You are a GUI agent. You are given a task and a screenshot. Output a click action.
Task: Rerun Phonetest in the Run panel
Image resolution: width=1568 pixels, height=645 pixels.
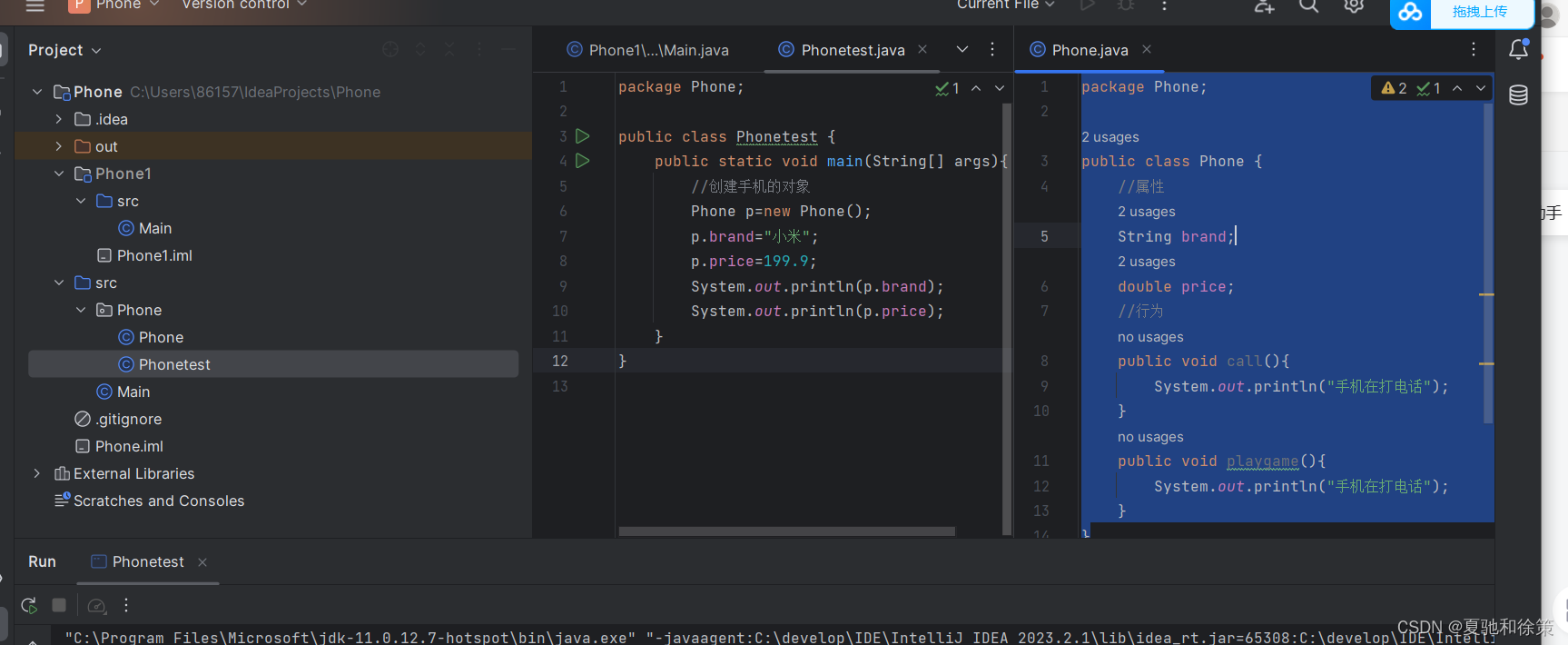[x=29, y=605]
